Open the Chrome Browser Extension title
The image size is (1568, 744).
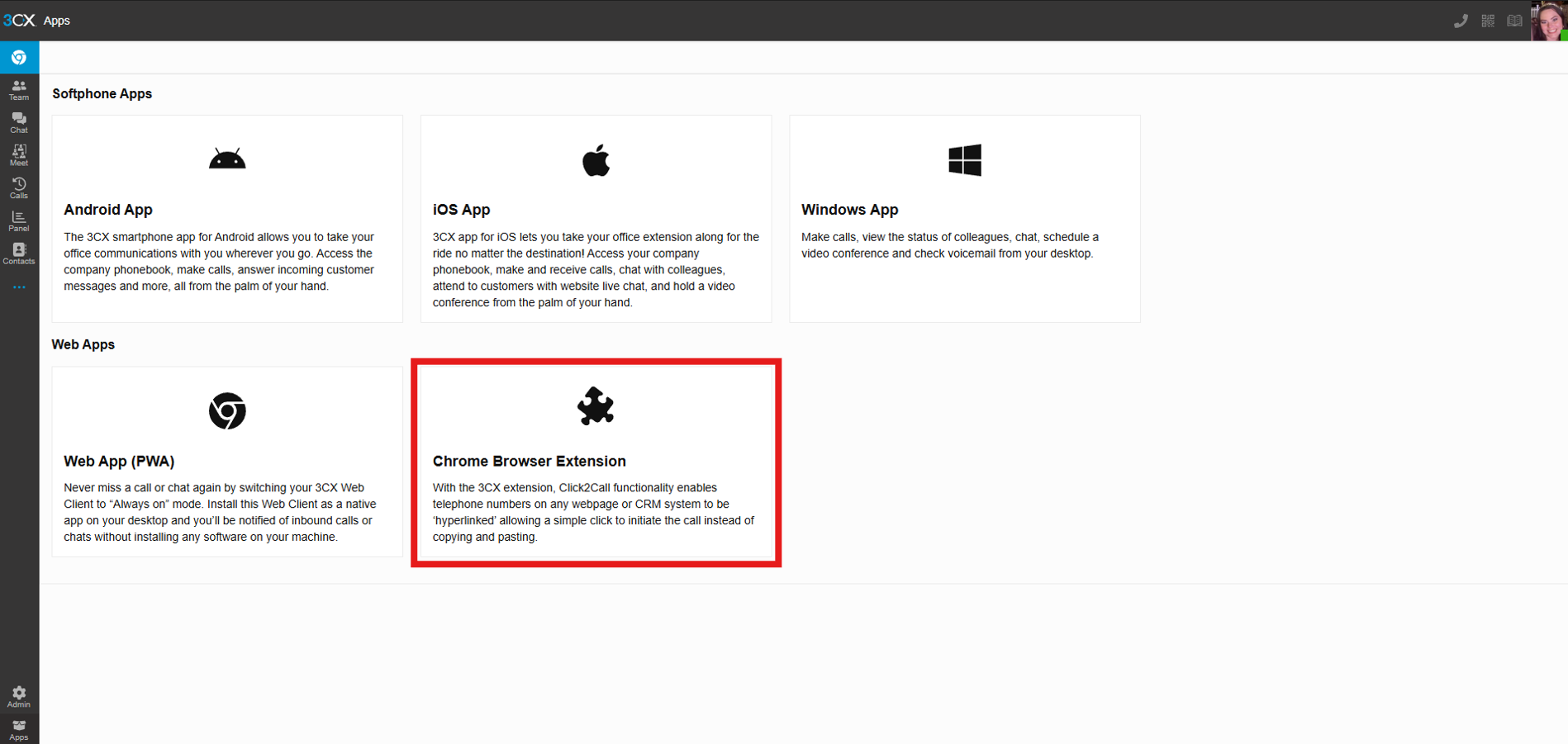(x=530, y=461)
